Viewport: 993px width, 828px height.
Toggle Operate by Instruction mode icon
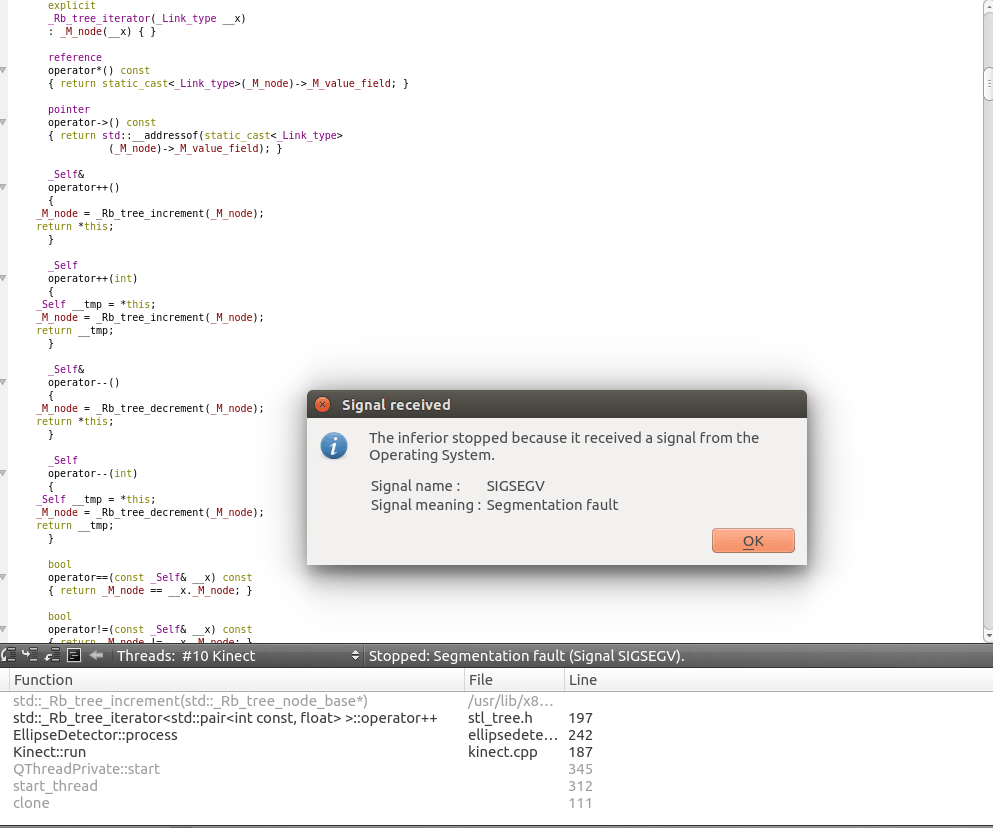[x=74, y=656]
